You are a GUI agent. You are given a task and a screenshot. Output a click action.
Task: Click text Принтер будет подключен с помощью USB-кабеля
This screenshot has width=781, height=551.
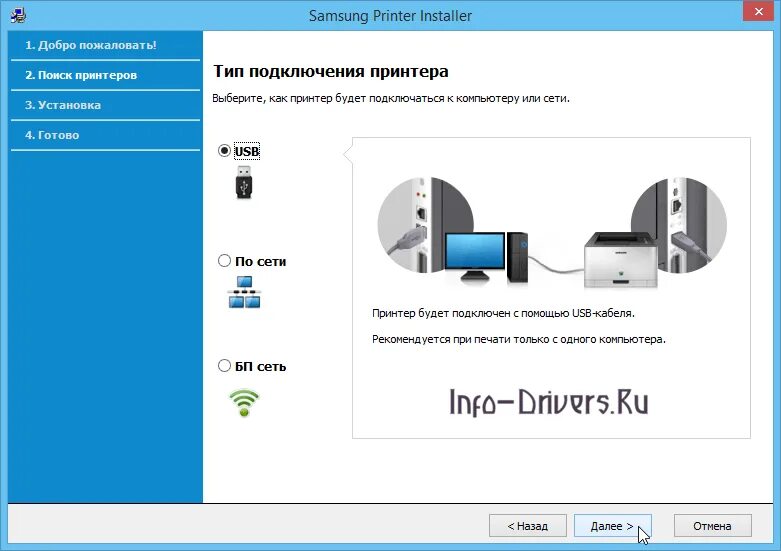click(503, 313)
